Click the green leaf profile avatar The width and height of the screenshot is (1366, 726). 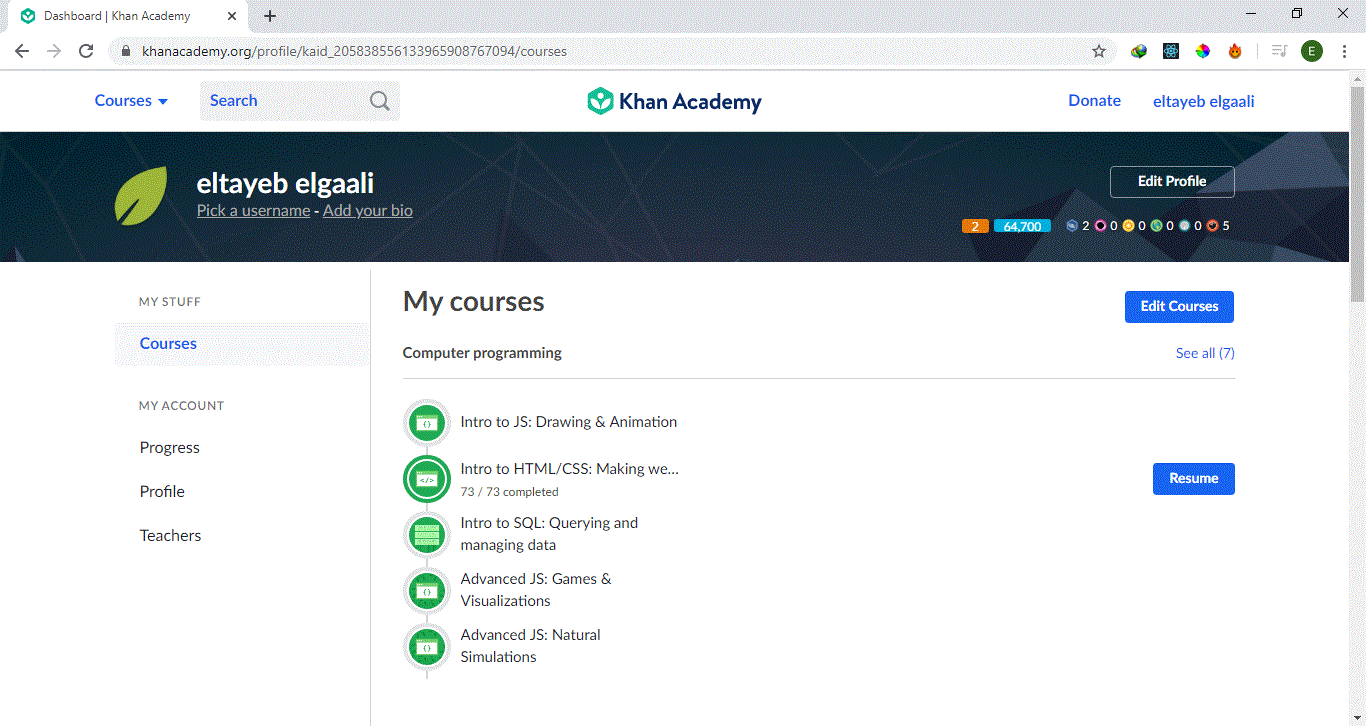tap(141, 196)
